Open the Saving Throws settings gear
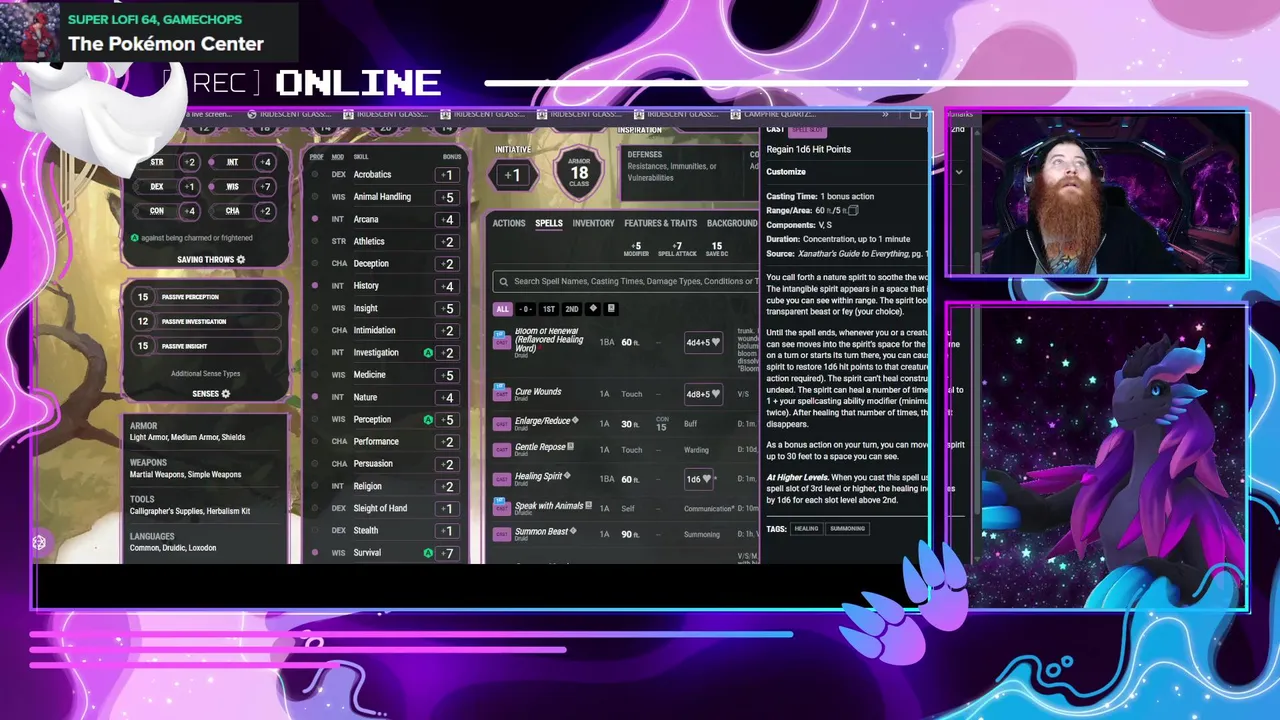The height and width of the screenshot is (720, 1280). pyautogui.click(x=241, y=260)
